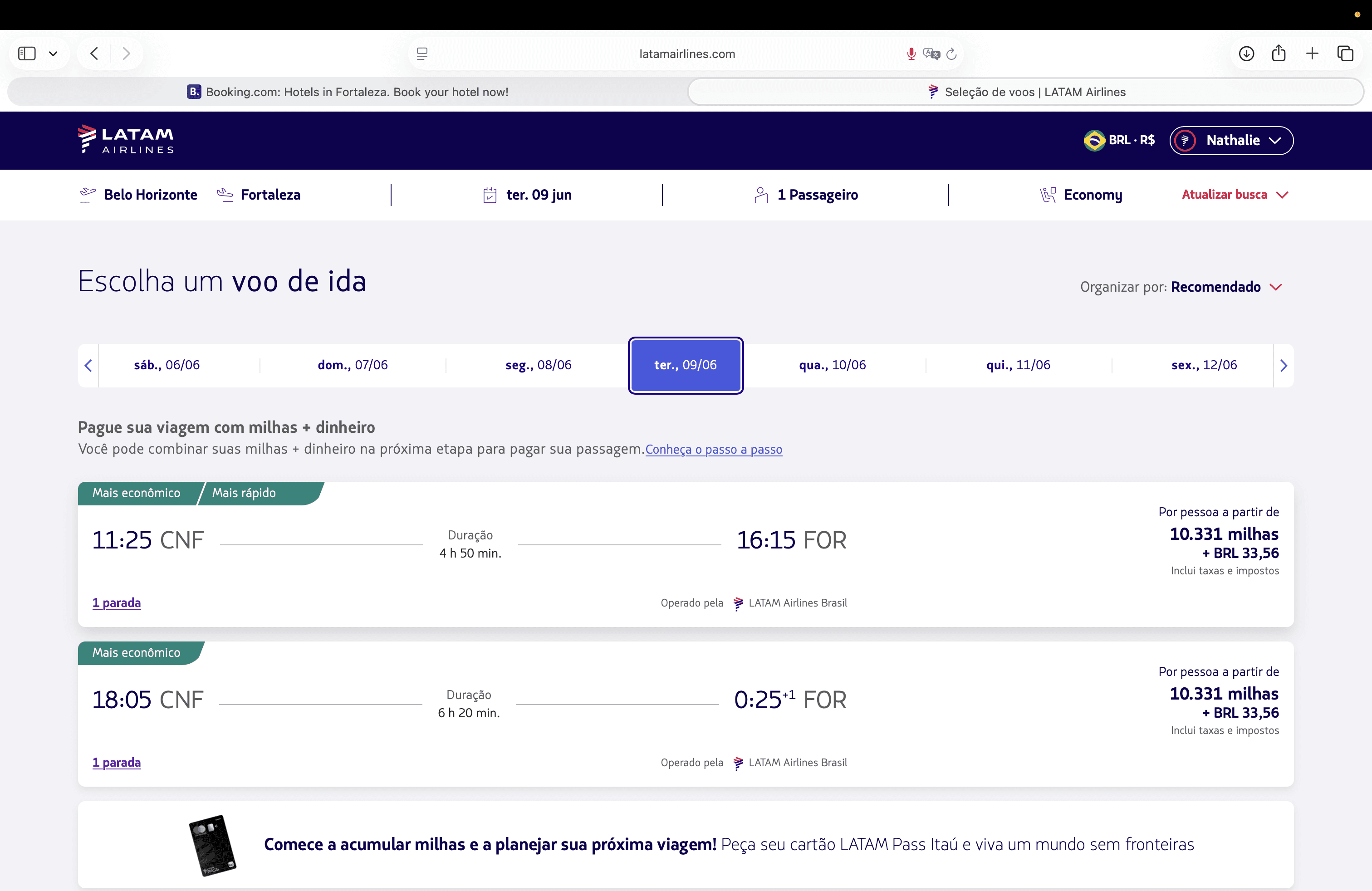
Task: Show earlier dates with left arrow
Action: coord(88,365)
